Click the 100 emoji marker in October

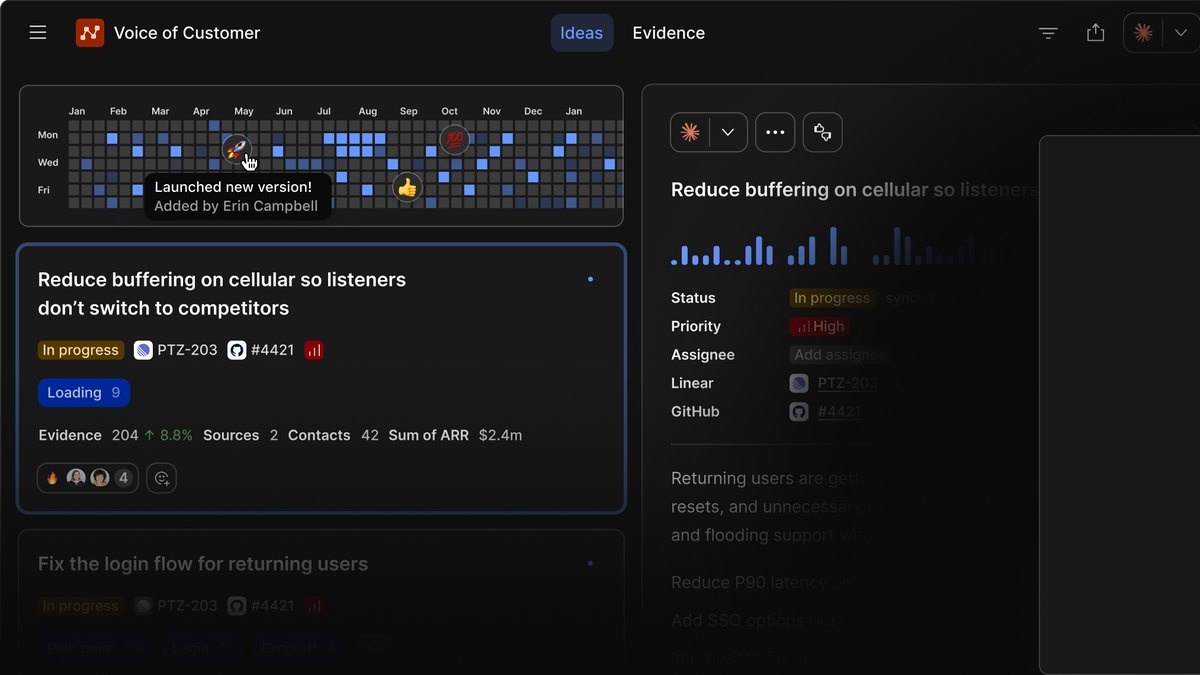coord(455,139)
